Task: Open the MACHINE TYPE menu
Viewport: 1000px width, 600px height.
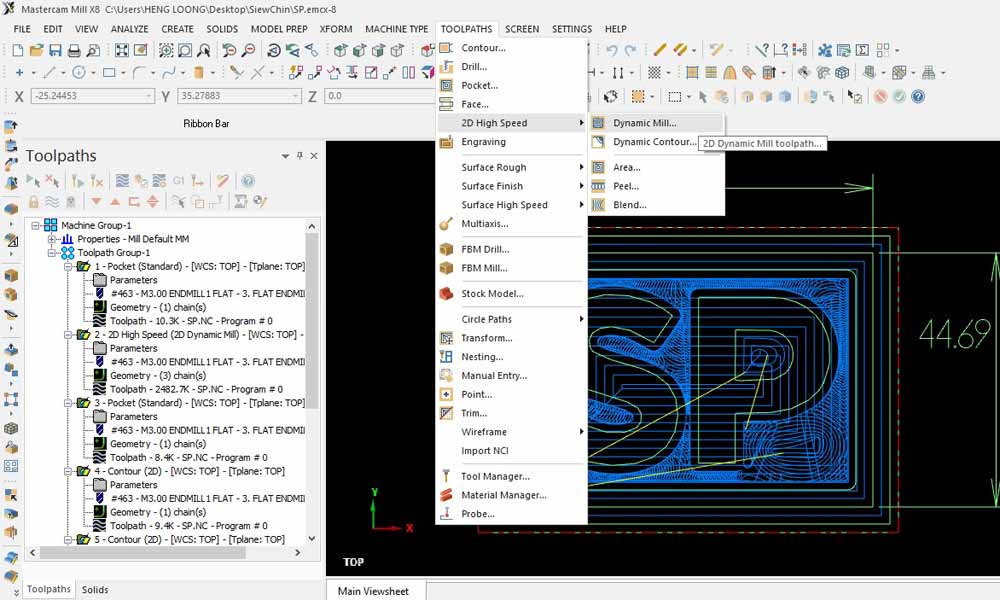Action: [396, 29]
